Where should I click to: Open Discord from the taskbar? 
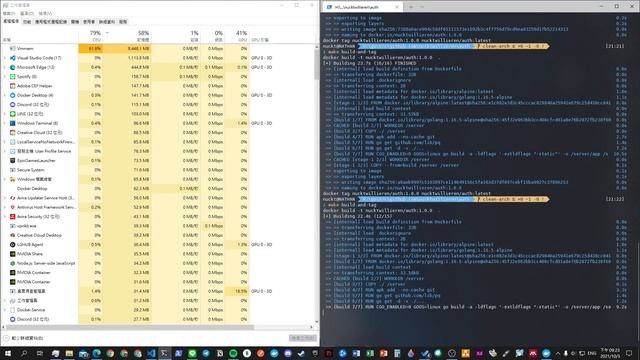click(288, 353)
